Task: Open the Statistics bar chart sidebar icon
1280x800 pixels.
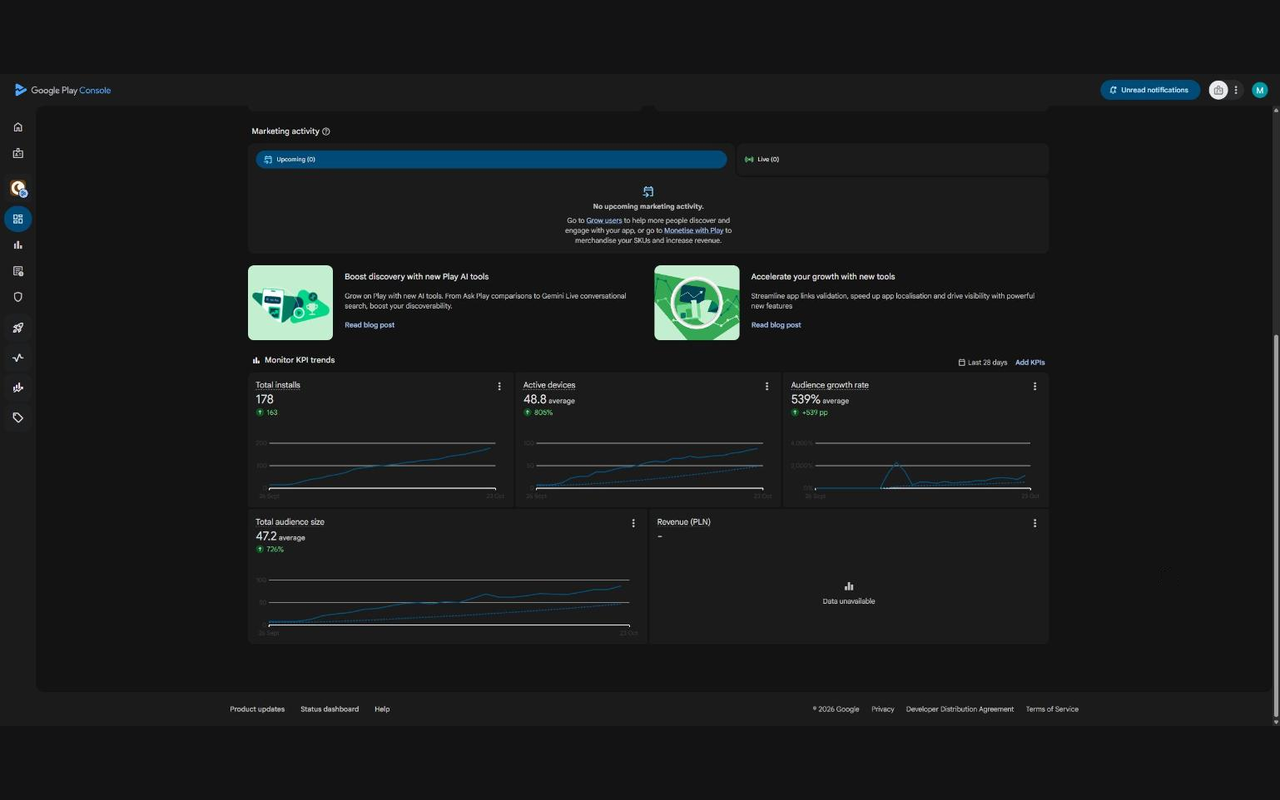Action: coord(18,245)
